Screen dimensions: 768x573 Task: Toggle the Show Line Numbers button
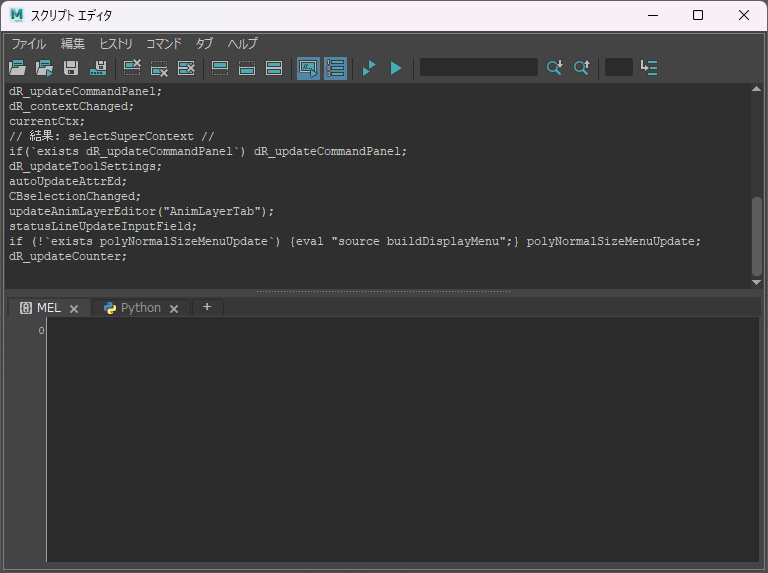coord(336,68)
